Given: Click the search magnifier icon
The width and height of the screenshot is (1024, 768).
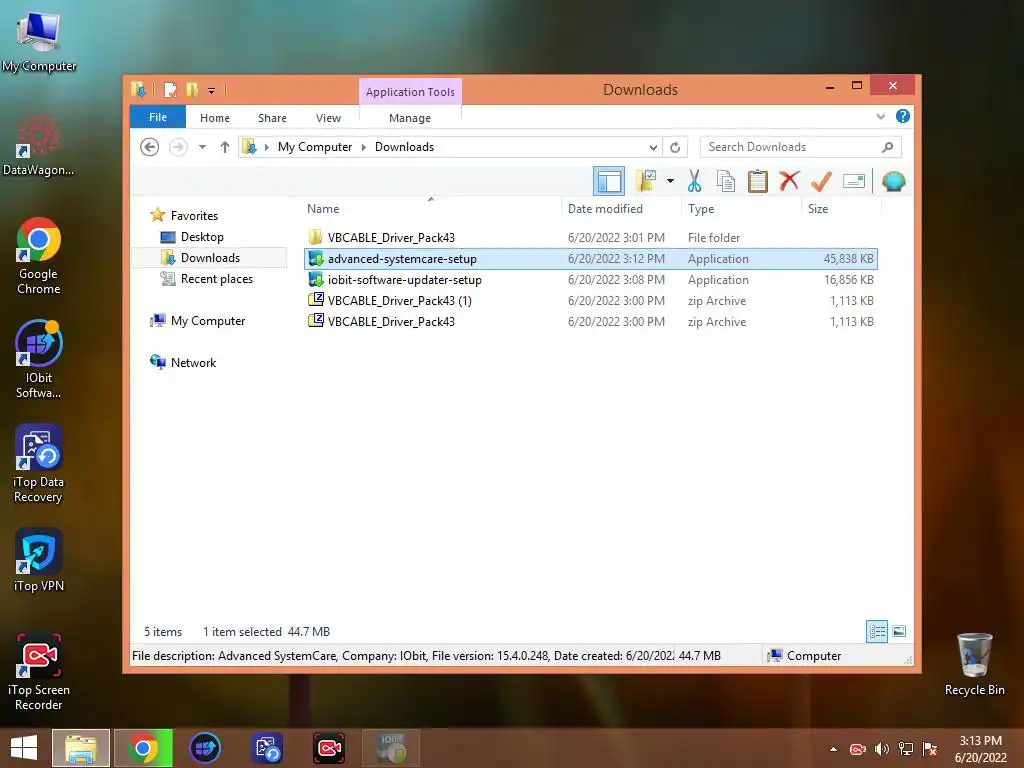Looking at the screenshot, I should coord(888,147).
